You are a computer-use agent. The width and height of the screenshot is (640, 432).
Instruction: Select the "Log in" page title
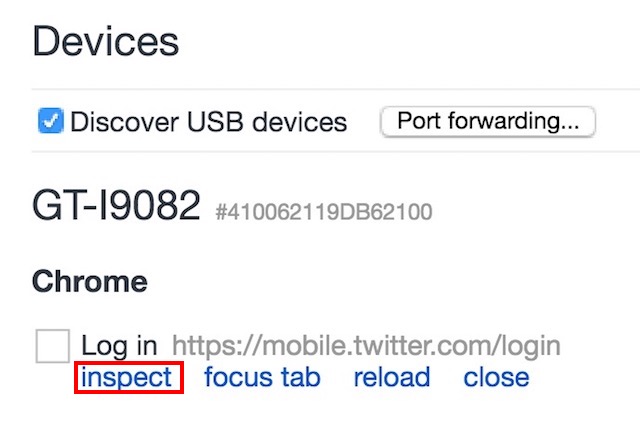click(119, 346)
